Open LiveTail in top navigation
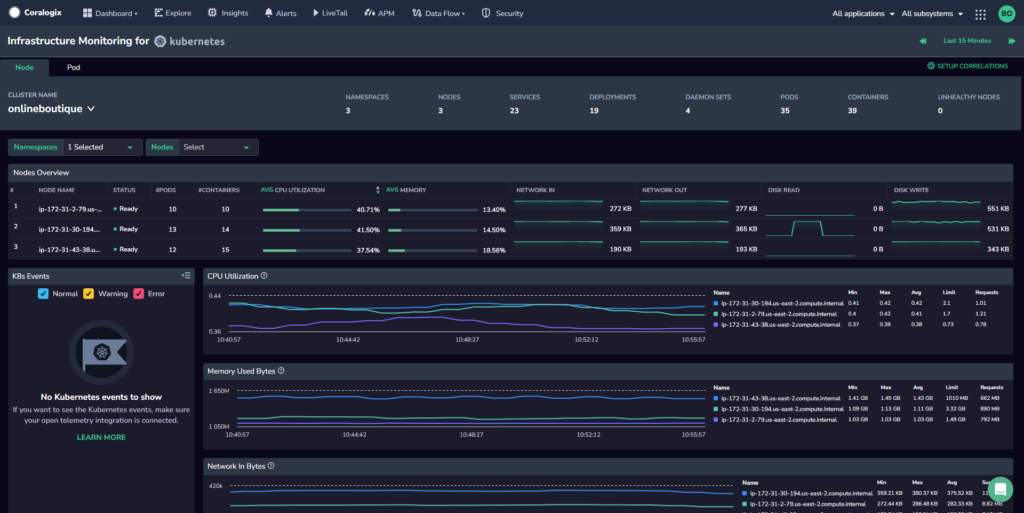The height and width of the screenshot is (513, 1024). click(x=330, y=13)
